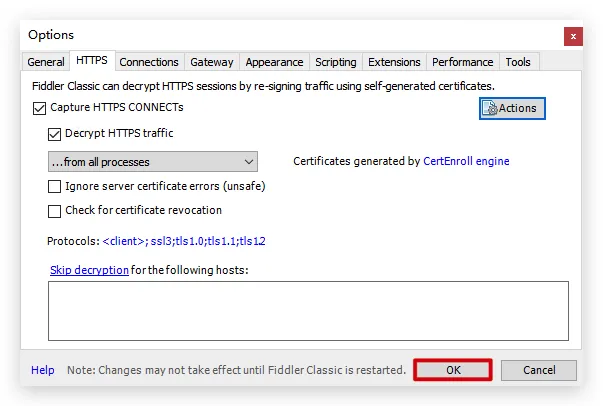This screenshot has width=603, height=406.
Task: Close the Options dialog window
Action: click(x=573, y=36)
